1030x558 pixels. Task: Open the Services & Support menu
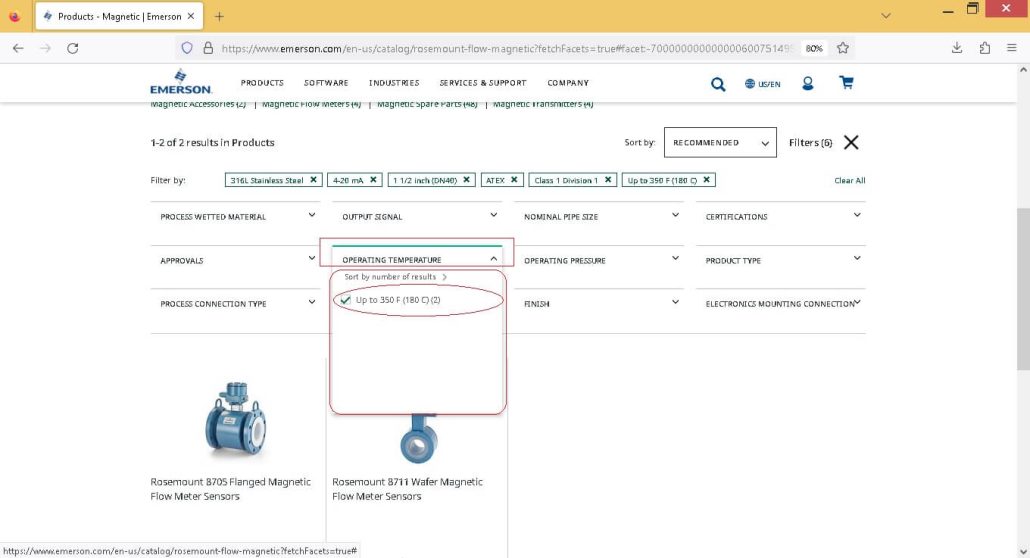[x=483, y=83]
